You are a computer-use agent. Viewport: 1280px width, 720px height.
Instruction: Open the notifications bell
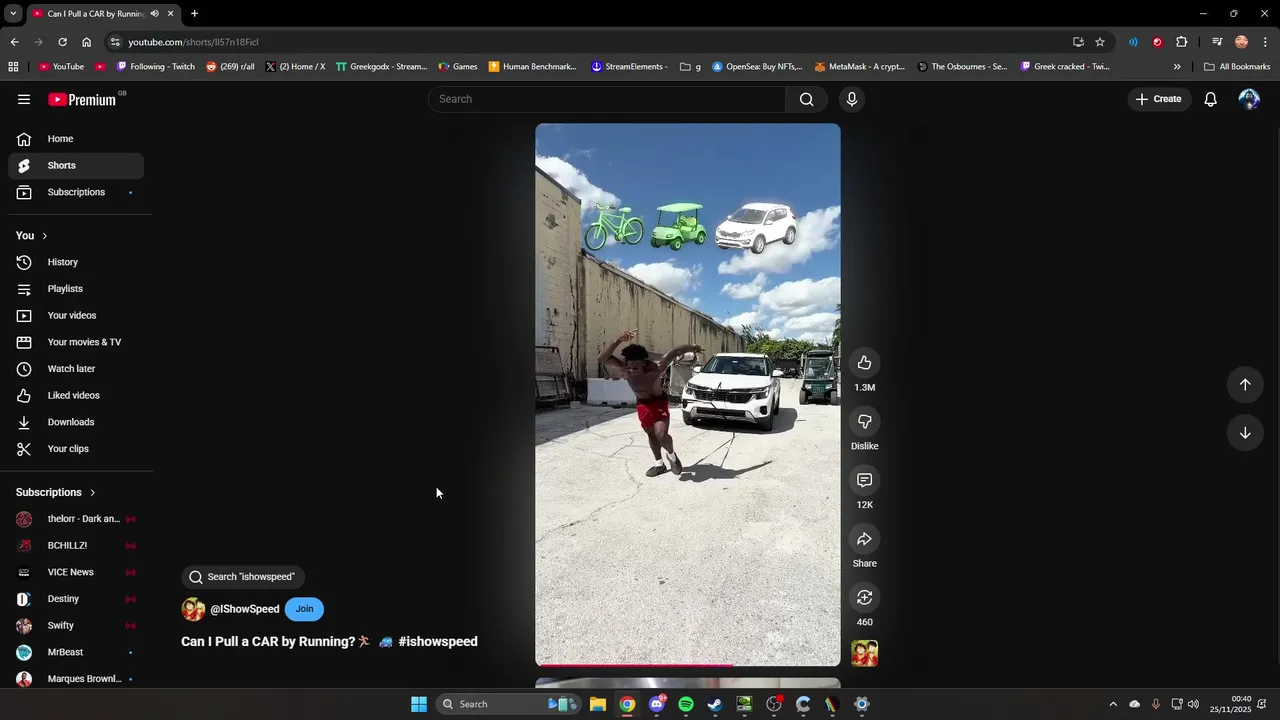(x=1210, y=99)
